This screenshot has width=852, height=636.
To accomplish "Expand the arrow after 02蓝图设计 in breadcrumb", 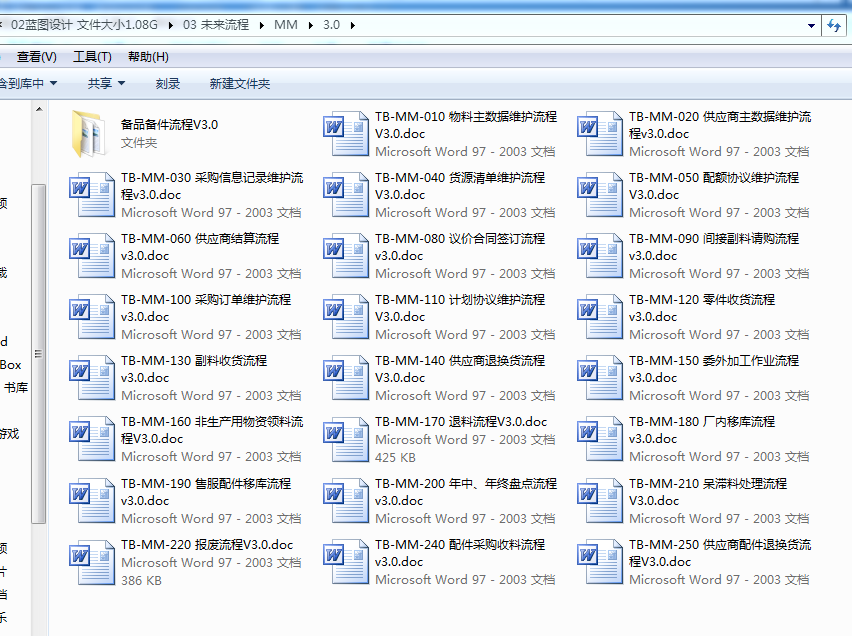I will coord(171,25).
